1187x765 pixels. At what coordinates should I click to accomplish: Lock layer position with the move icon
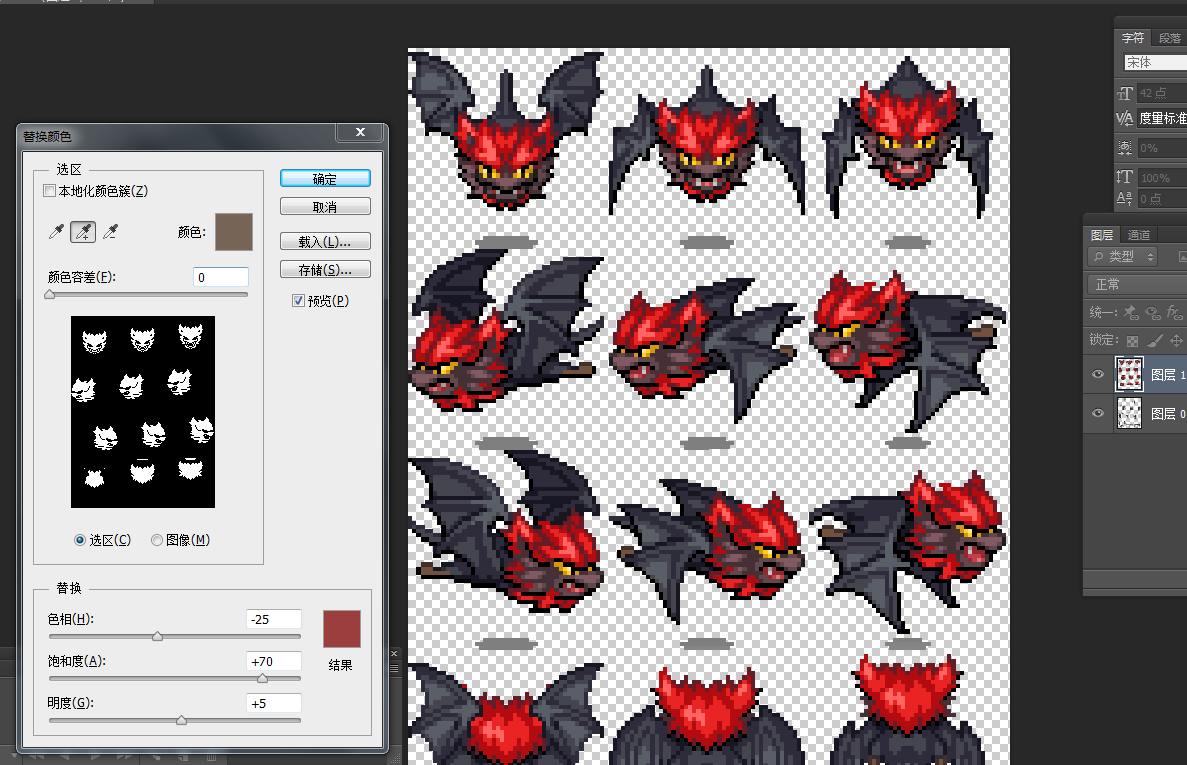pyautogui.click(x=1176, y=341)
